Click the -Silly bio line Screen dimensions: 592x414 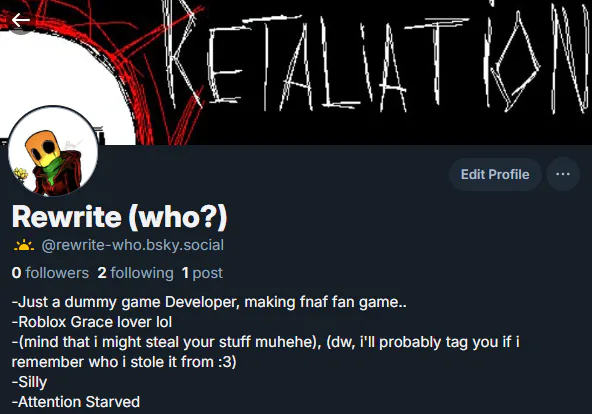pos(29,382)
